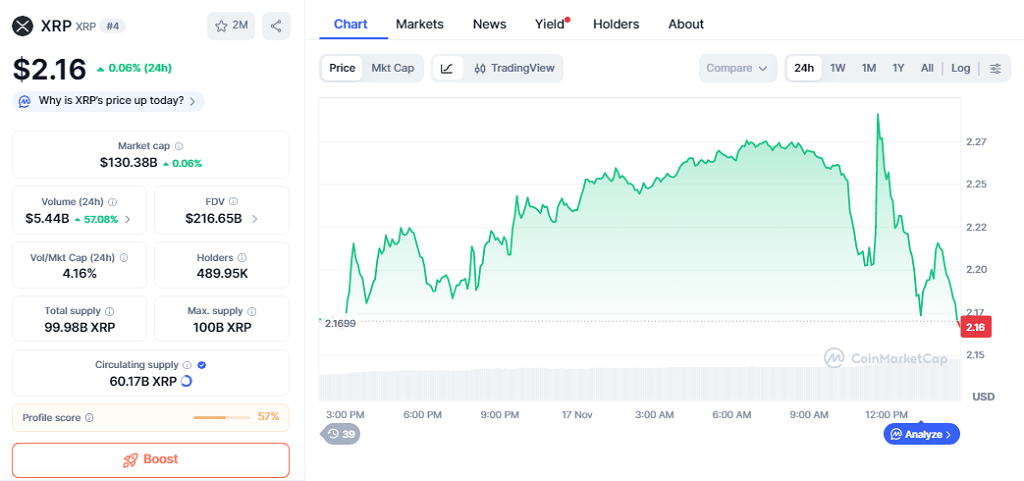Viewport: 1024px width, 481px height.
Task: Click the 17 Nov date axis label
Action: point(576,414)
